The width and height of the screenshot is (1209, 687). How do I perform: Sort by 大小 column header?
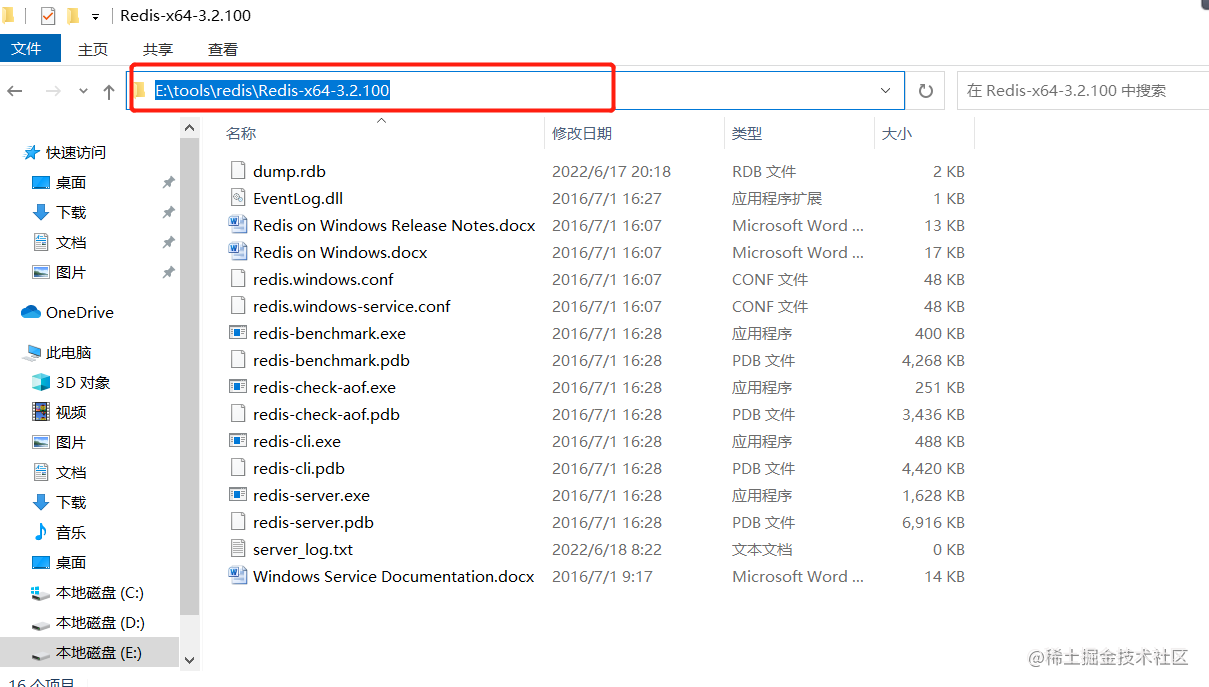[x=897, y=133]
